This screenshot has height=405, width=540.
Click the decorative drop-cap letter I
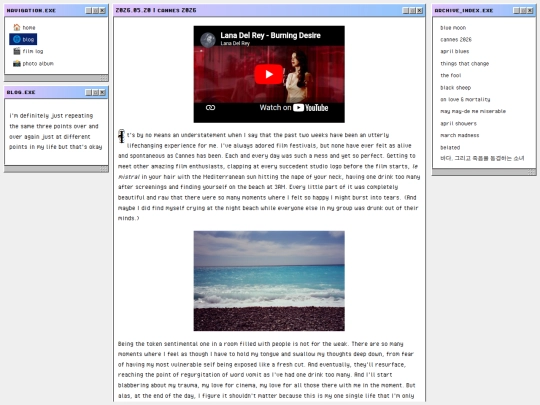122,136
